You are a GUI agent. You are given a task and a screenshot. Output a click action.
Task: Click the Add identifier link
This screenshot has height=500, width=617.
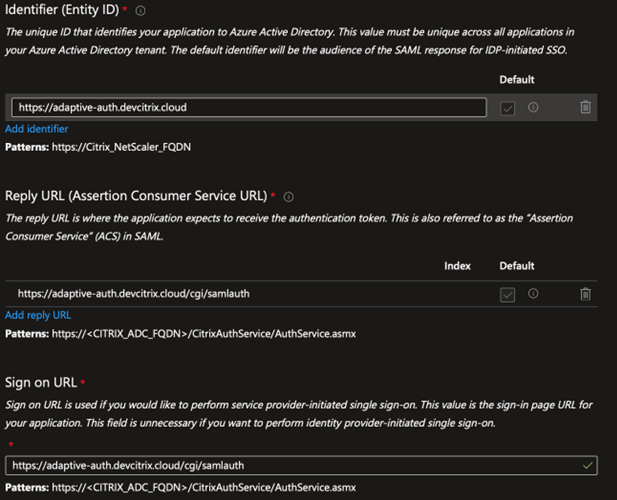36,129
